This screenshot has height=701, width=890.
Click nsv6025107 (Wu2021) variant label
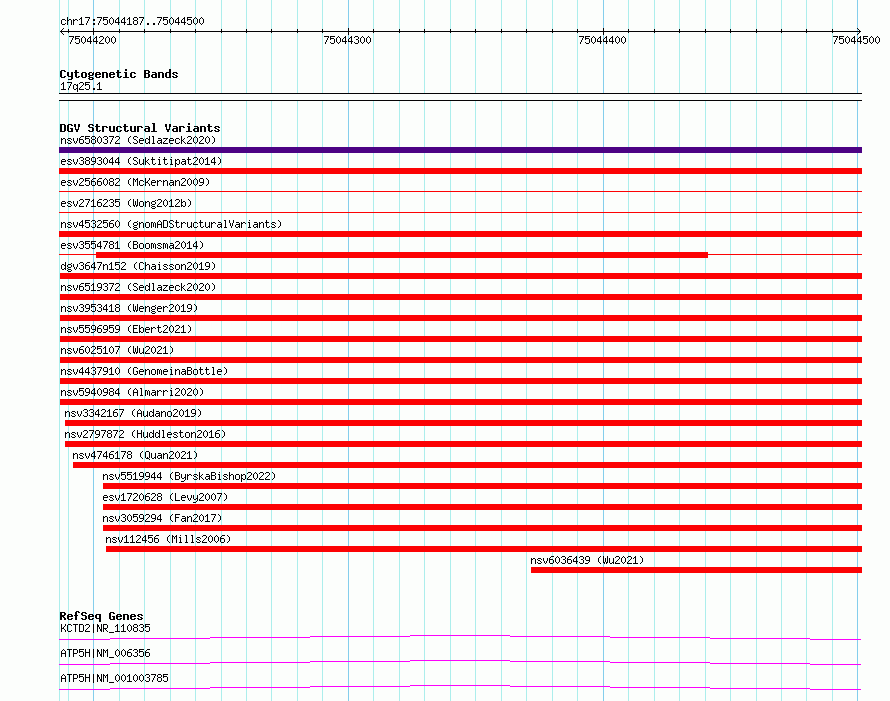(x=117, y=350)
